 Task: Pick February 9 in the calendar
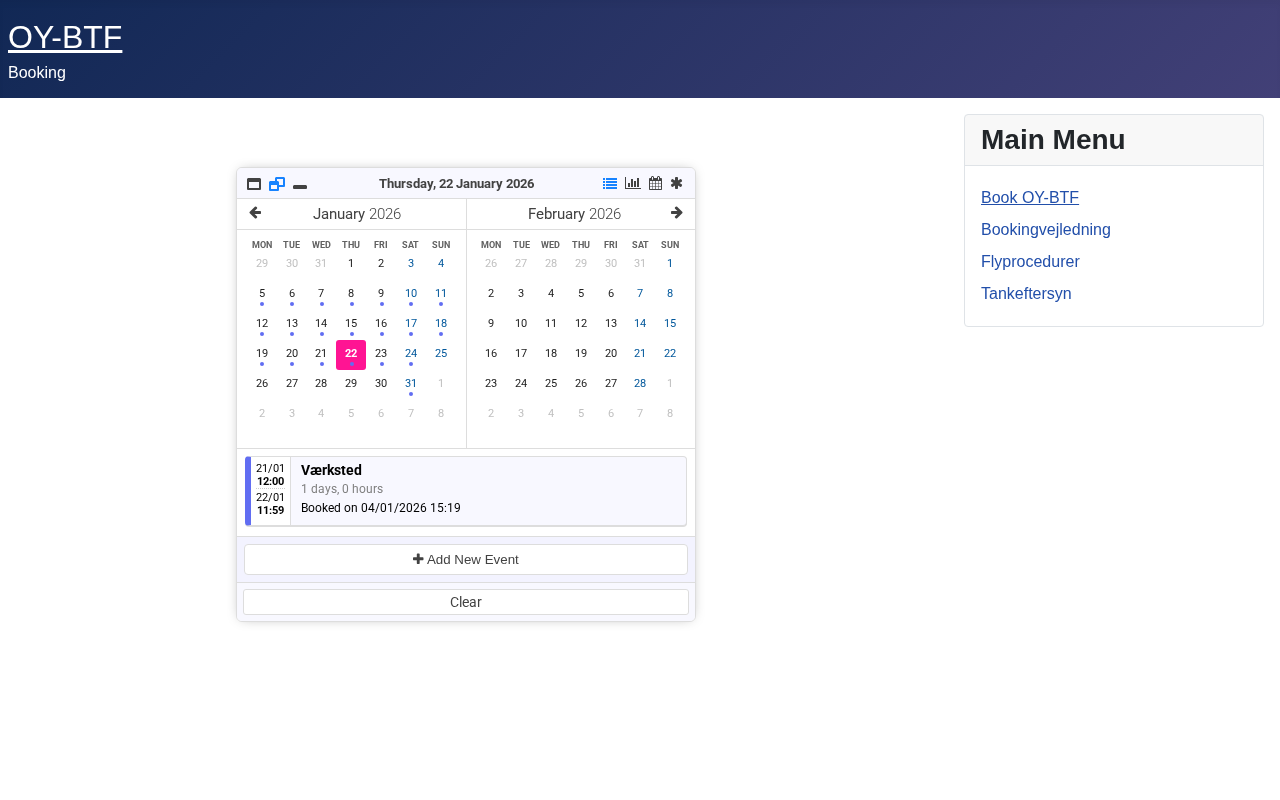pos(491,324)
